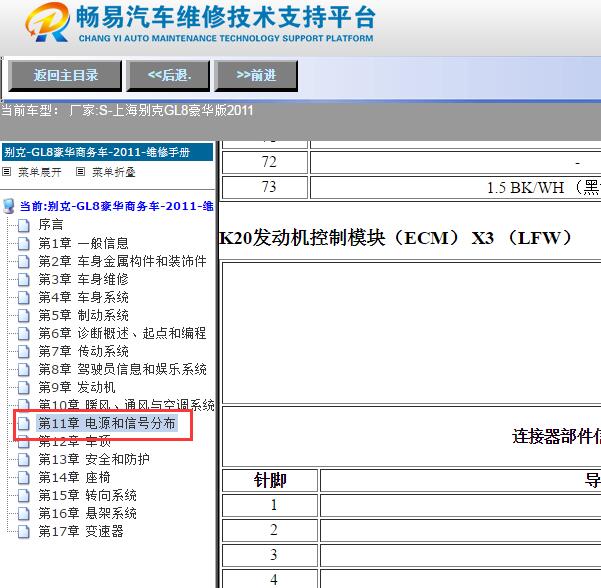Click the root manual tree icon
The height and width of the screenshot is (588, 601).
[x=8, y=206]
